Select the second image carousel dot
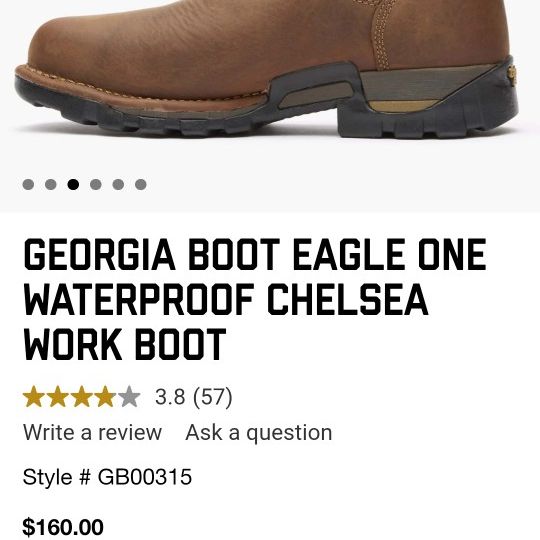This screenshot has width=540, height=540. coord(51,184)
